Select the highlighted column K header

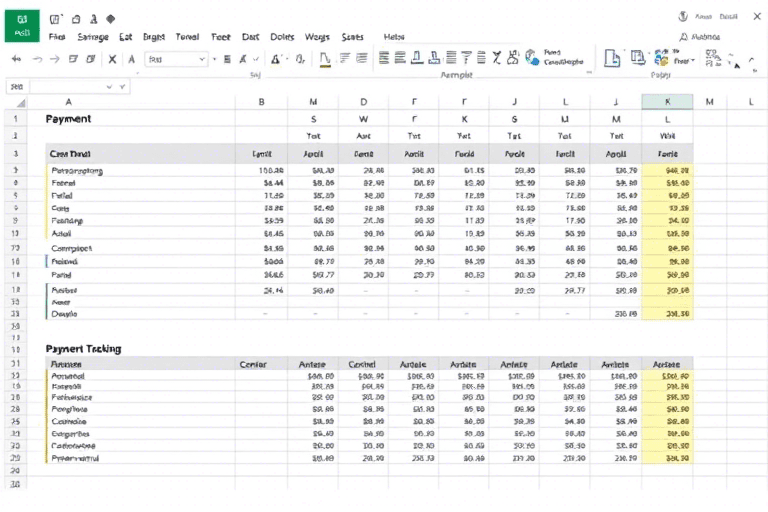coord(668,101)
